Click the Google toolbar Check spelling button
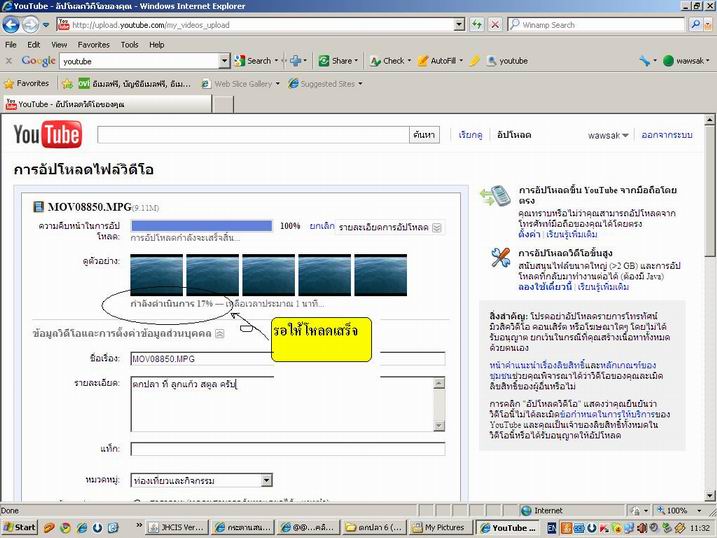Image resolution: width=717 pixels, height=538 pixels. (390, 61)
